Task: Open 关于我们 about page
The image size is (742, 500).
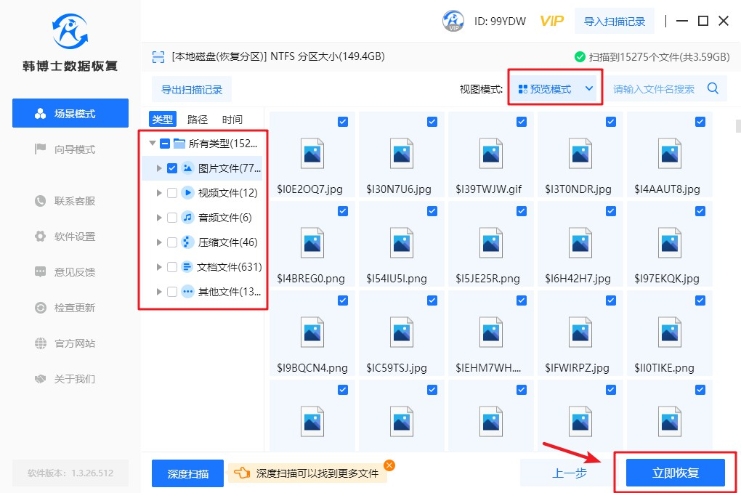Action: click(74, 378)
